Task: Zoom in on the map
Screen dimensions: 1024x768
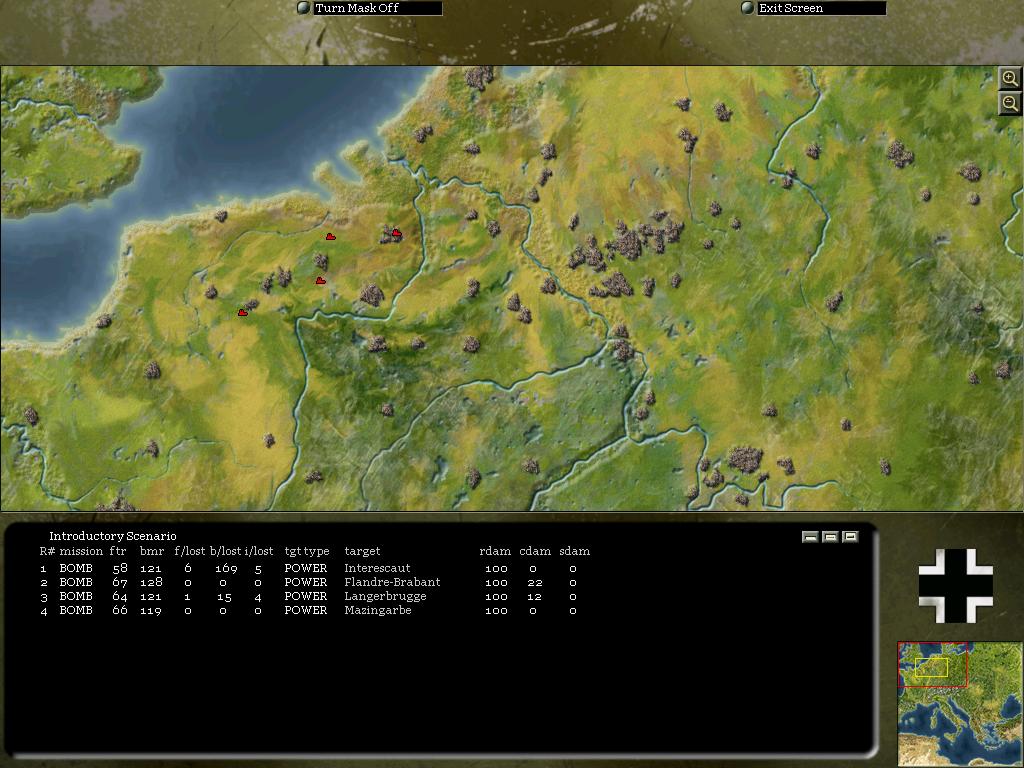Action: [x=1010, y=78]
